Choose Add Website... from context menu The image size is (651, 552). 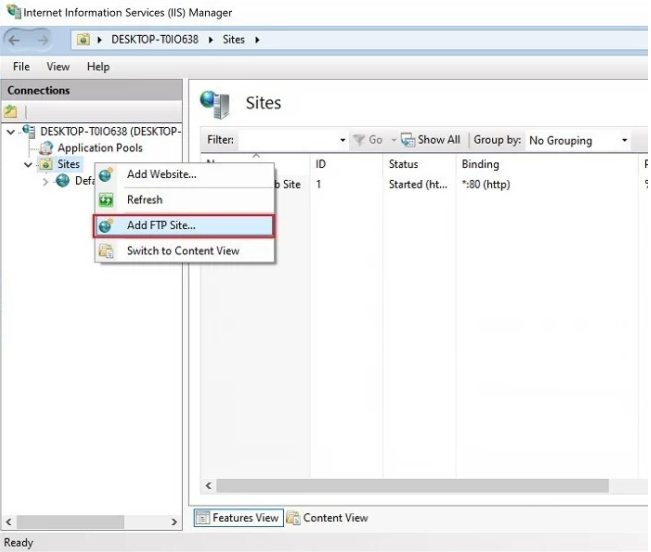[x=184, y=175]
